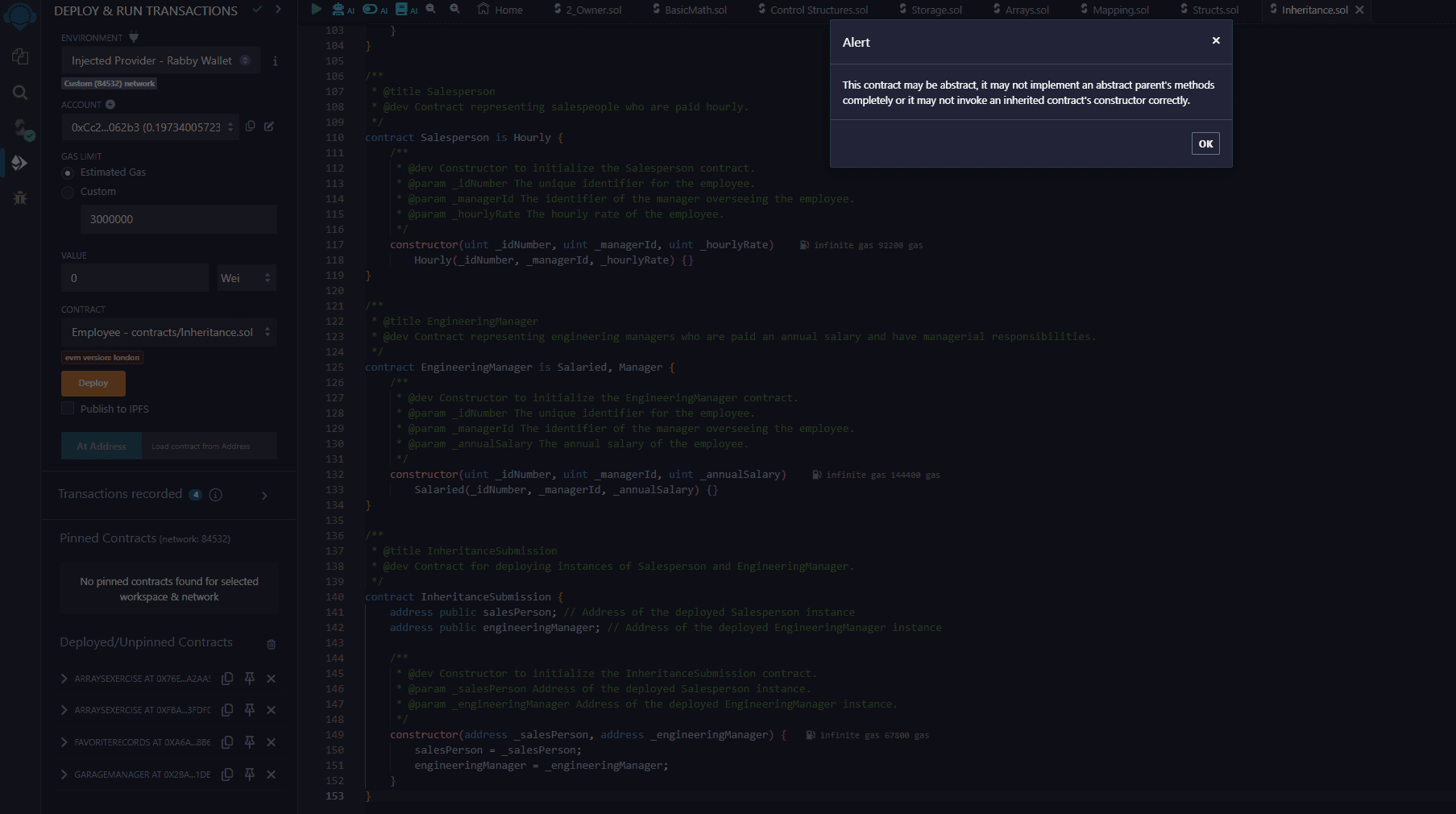Open the Account selection dropdown
Screen dimensions: 1456x814
[151, 127]
